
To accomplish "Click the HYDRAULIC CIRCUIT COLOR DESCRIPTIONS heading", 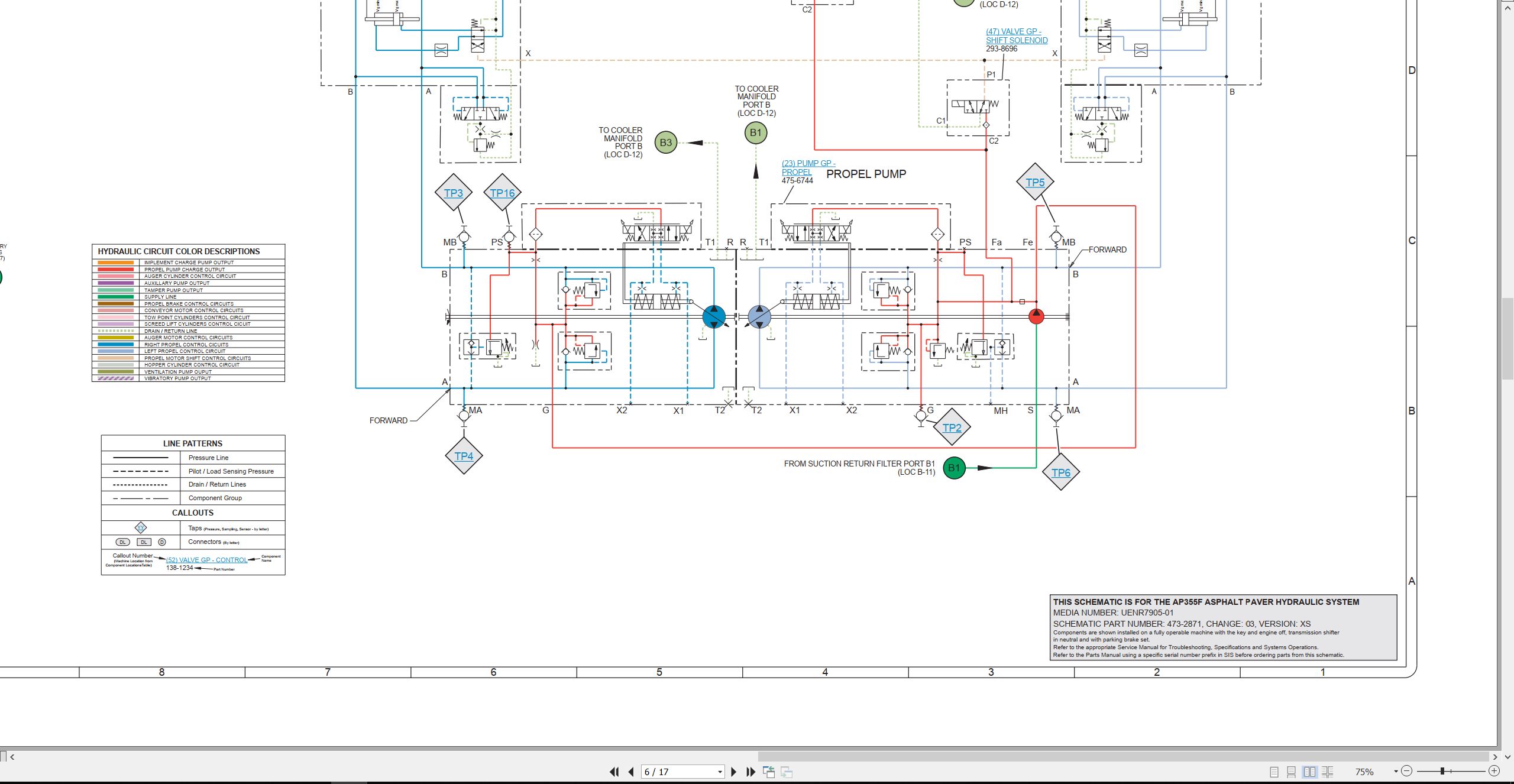I will pos(179,251).
